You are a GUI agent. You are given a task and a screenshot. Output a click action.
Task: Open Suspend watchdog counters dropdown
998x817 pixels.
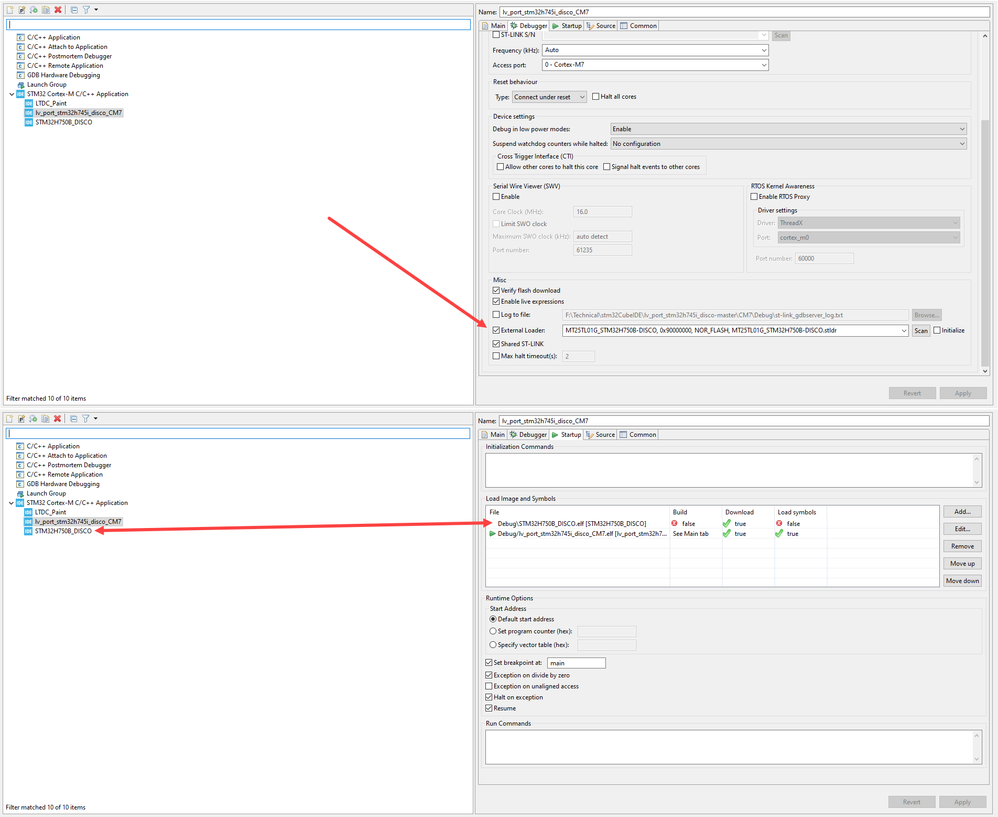[x=789, y=144]
